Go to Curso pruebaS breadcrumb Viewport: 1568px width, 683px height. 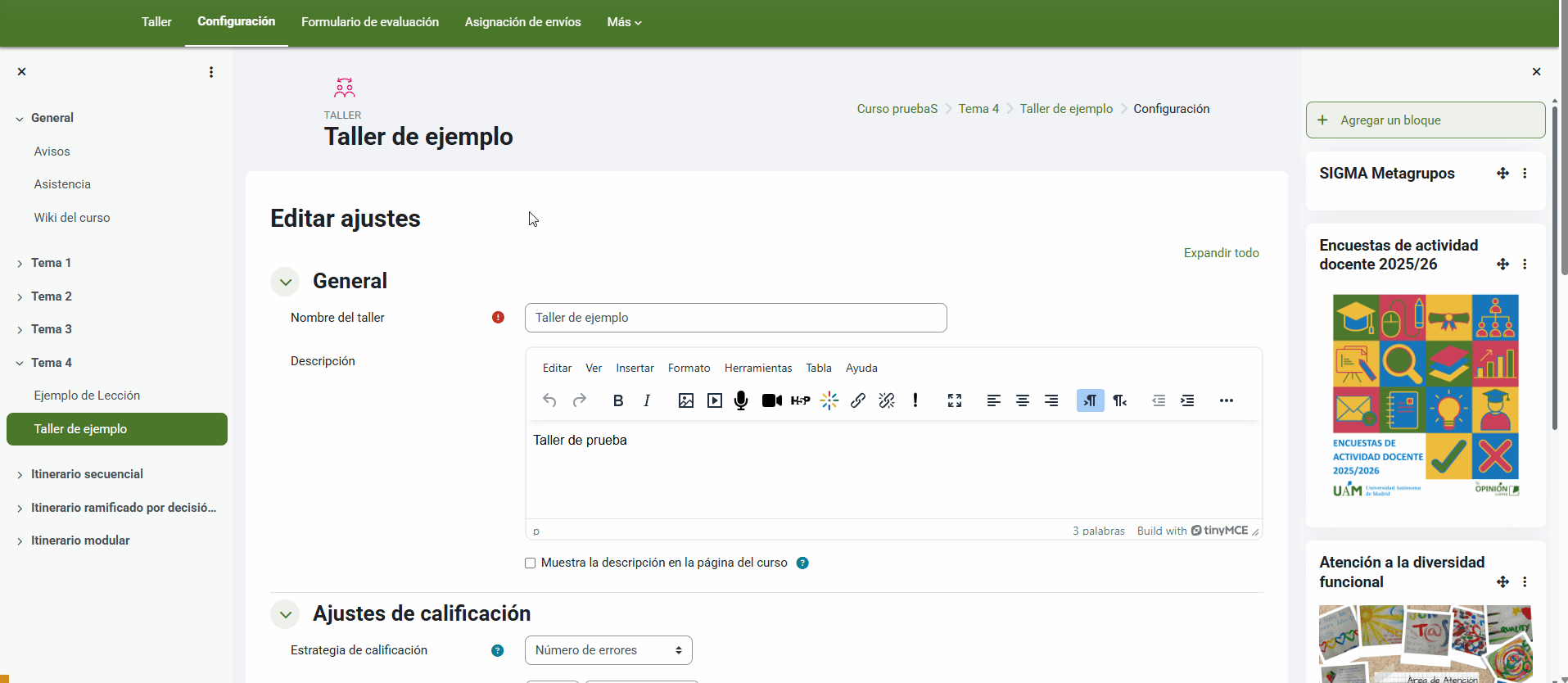point(897,109)
